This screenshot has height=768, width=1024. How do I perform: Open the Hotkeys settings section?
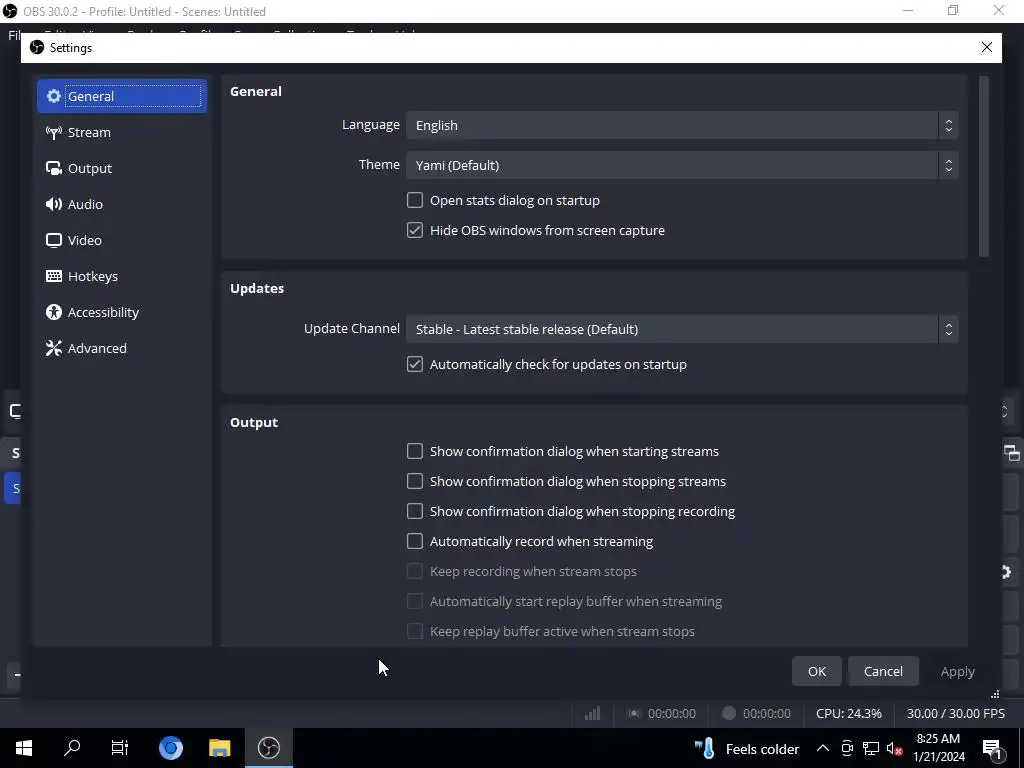click(121, 276)
